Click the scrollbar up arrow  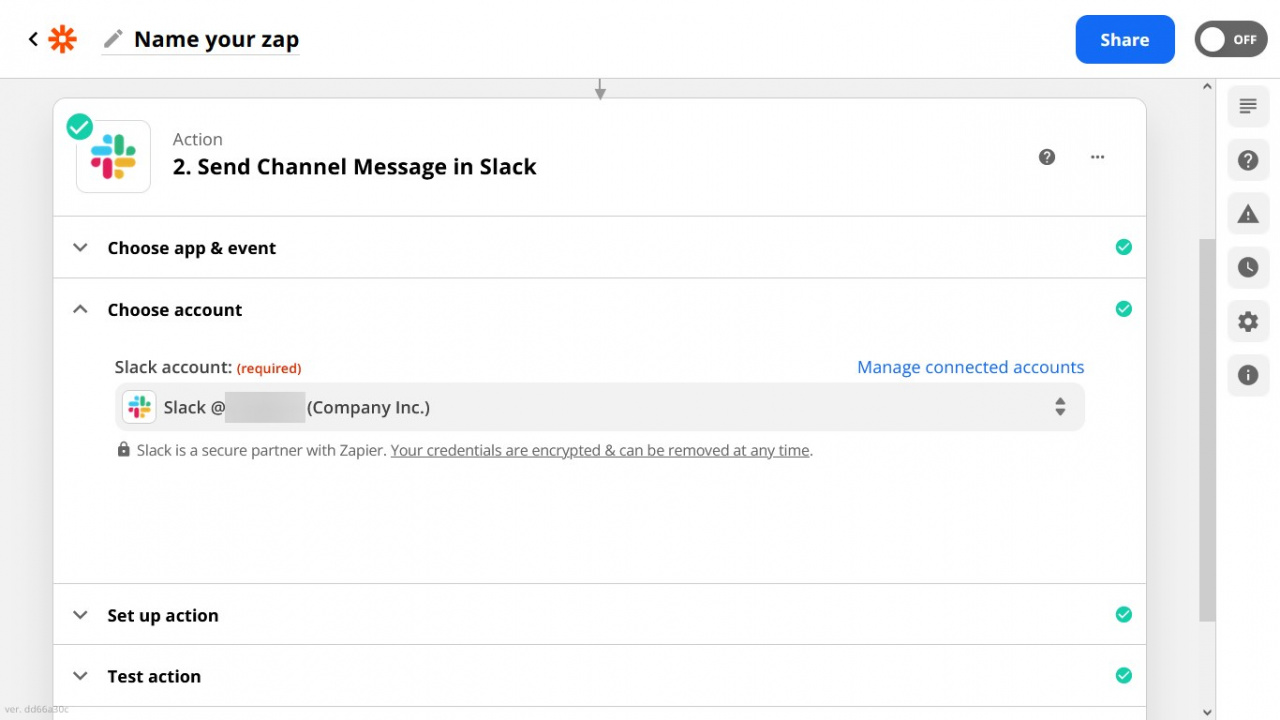click(1207, 87)
